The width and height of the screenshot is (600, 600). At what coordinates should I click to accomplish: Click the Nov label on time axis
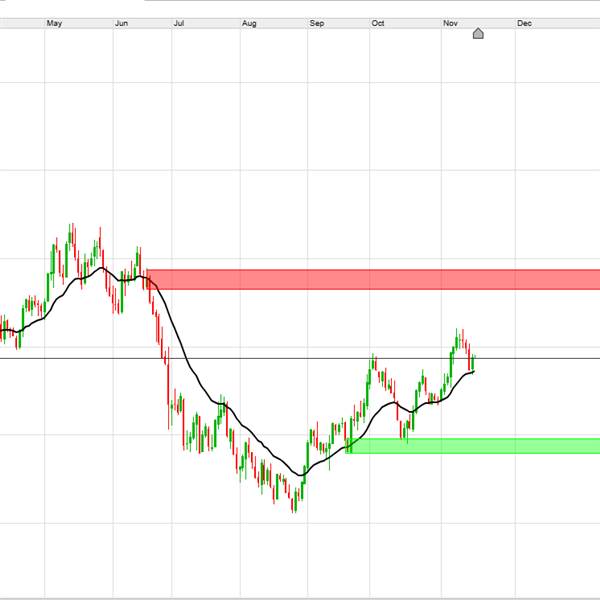coord(450,23)
